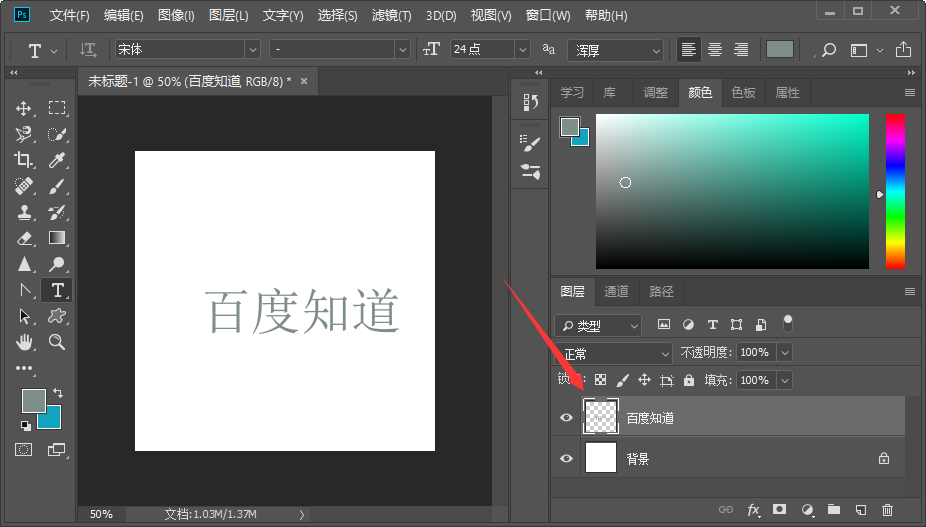Select the Horizontal Type tool in toolbox

pyautogui.click(x=57, y=290)
